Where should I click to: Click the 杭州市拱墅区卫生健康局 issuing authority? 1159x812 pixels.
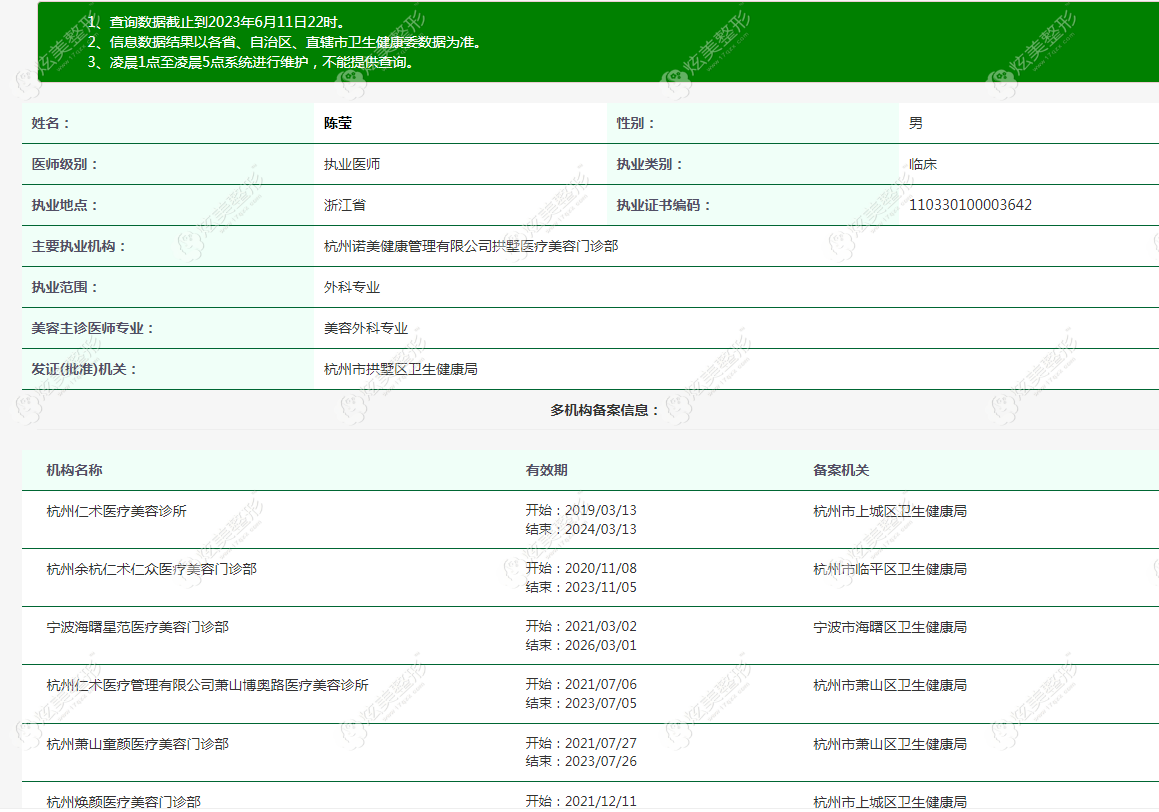coord(401,369)
